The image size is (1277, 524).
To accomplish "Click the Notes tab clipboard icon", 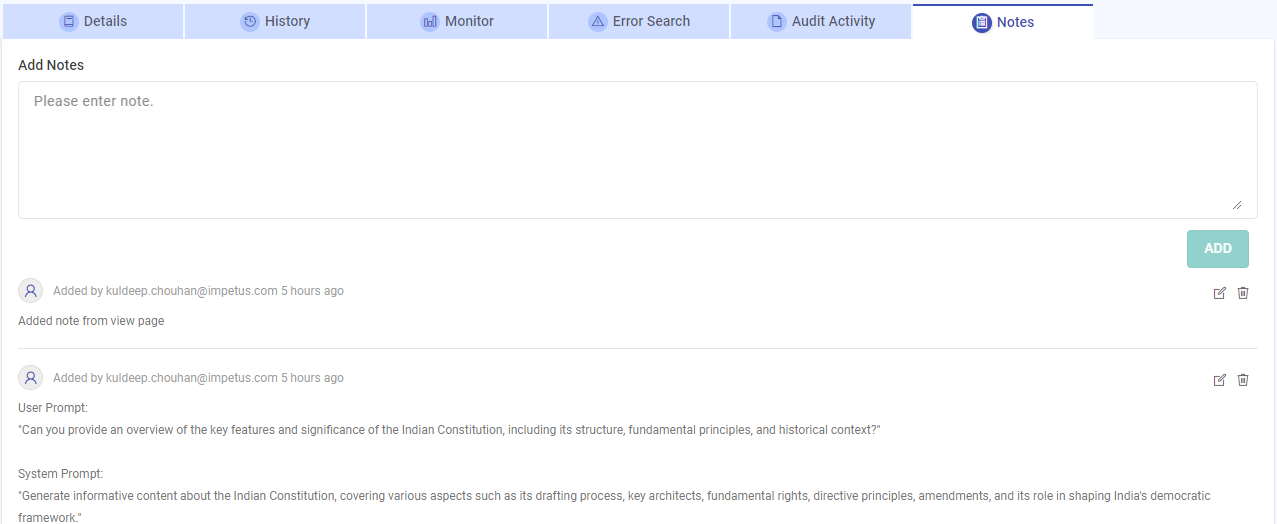I will coord(982,22).
